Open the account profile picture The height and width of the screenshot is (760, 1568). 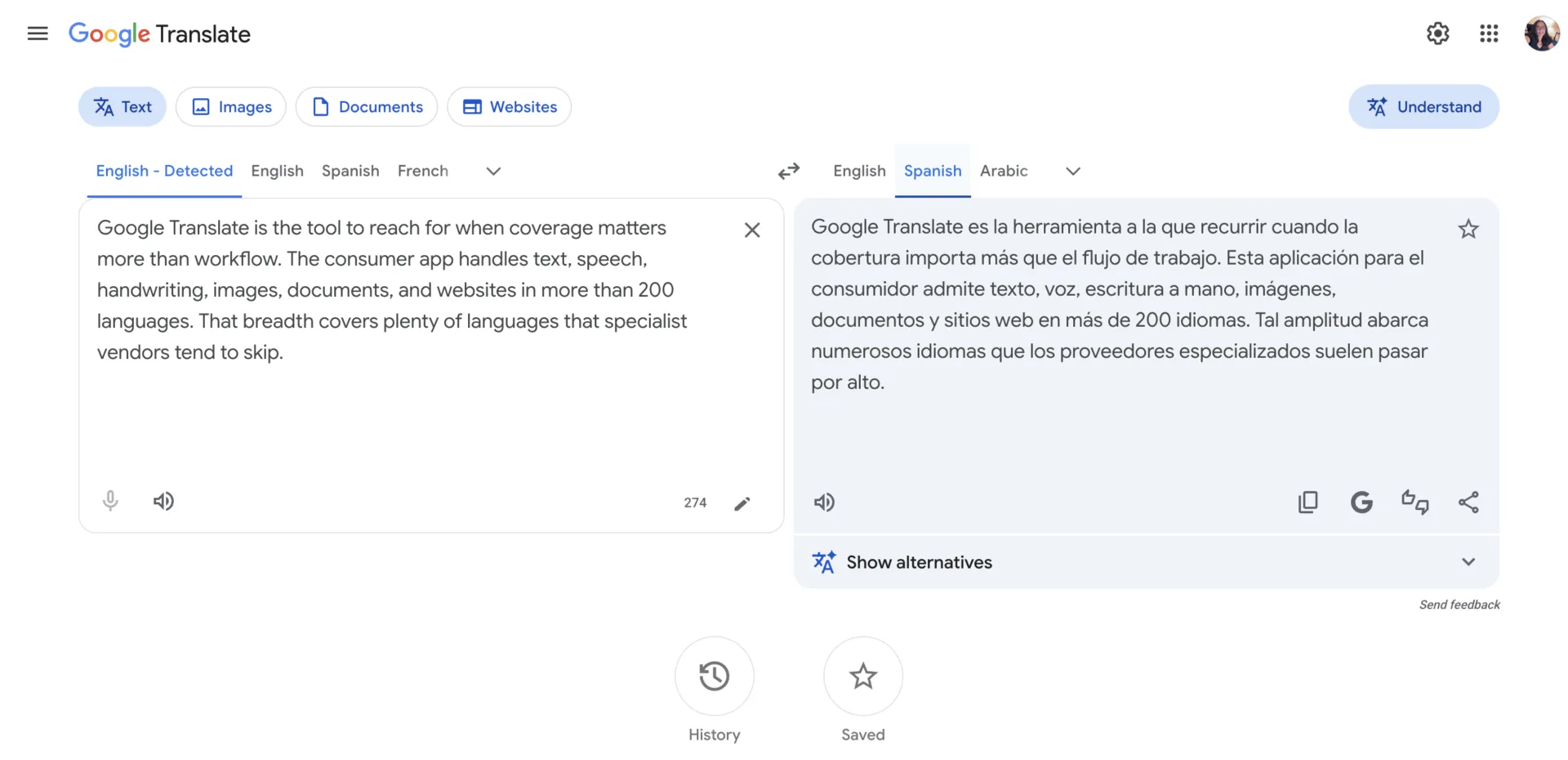(x=1542, y=34)
